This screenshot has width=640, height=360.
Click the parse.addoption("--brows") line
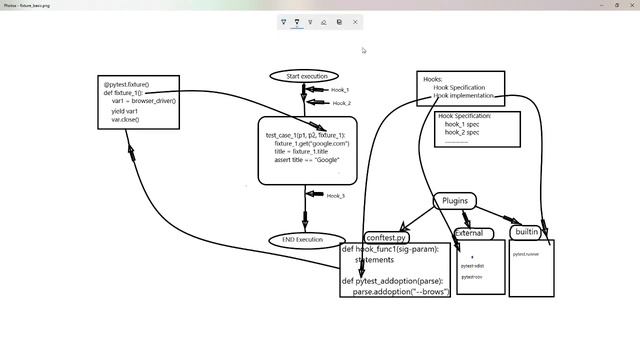pos(401,292)
